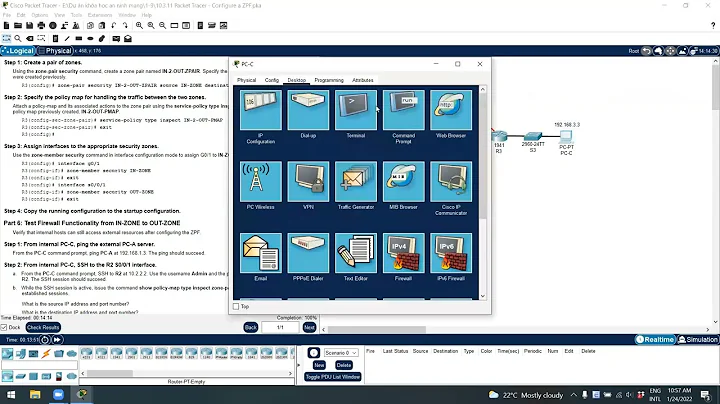Open File Explorer from the taskbar

click(x=35, y=394)
